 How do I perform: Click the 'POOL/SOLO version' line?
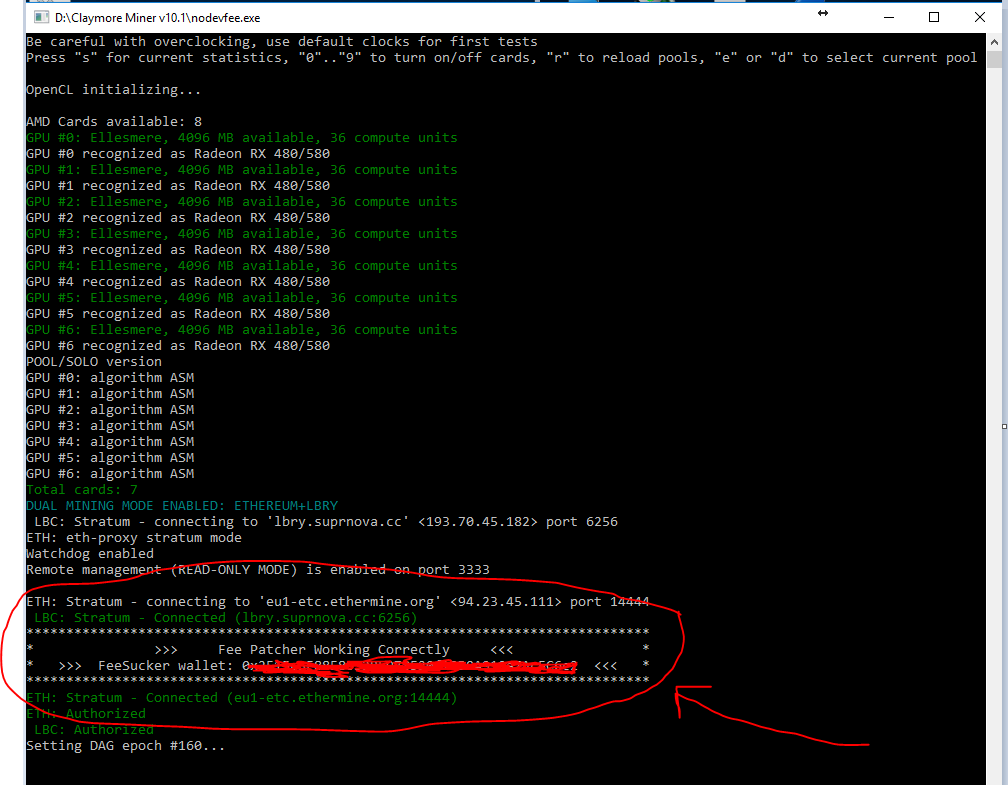coord(94,362)
